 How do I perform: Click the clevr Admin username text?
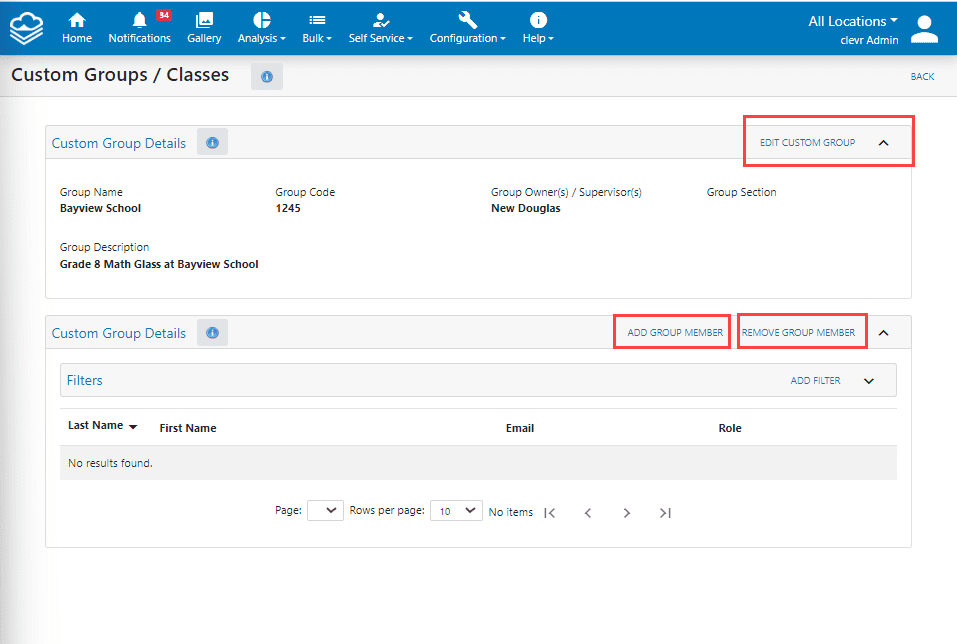(x=869, y=40)
